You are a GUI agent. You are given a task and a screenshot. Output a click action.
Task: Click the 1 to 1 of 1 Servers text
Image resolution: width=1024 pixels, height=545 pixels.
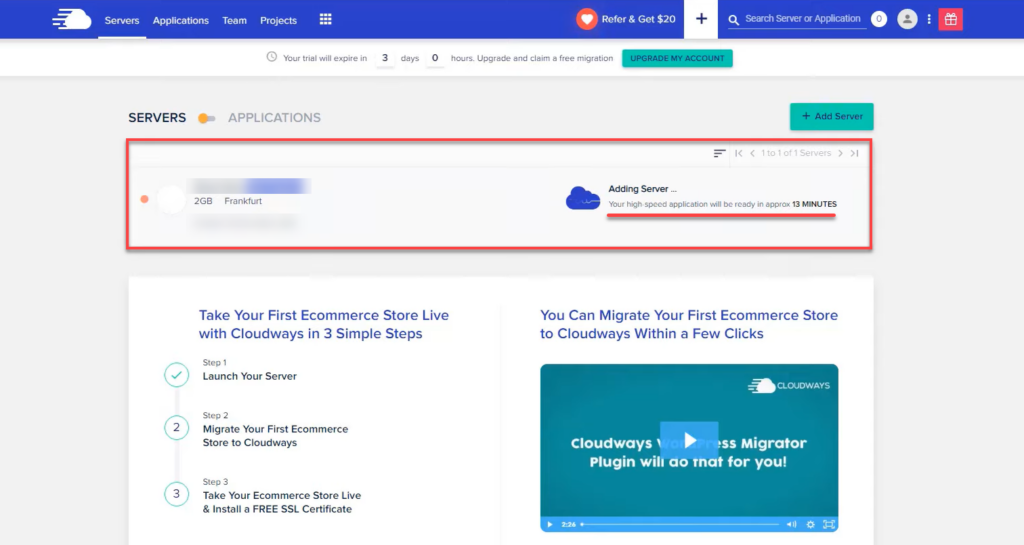pos(796,153)
